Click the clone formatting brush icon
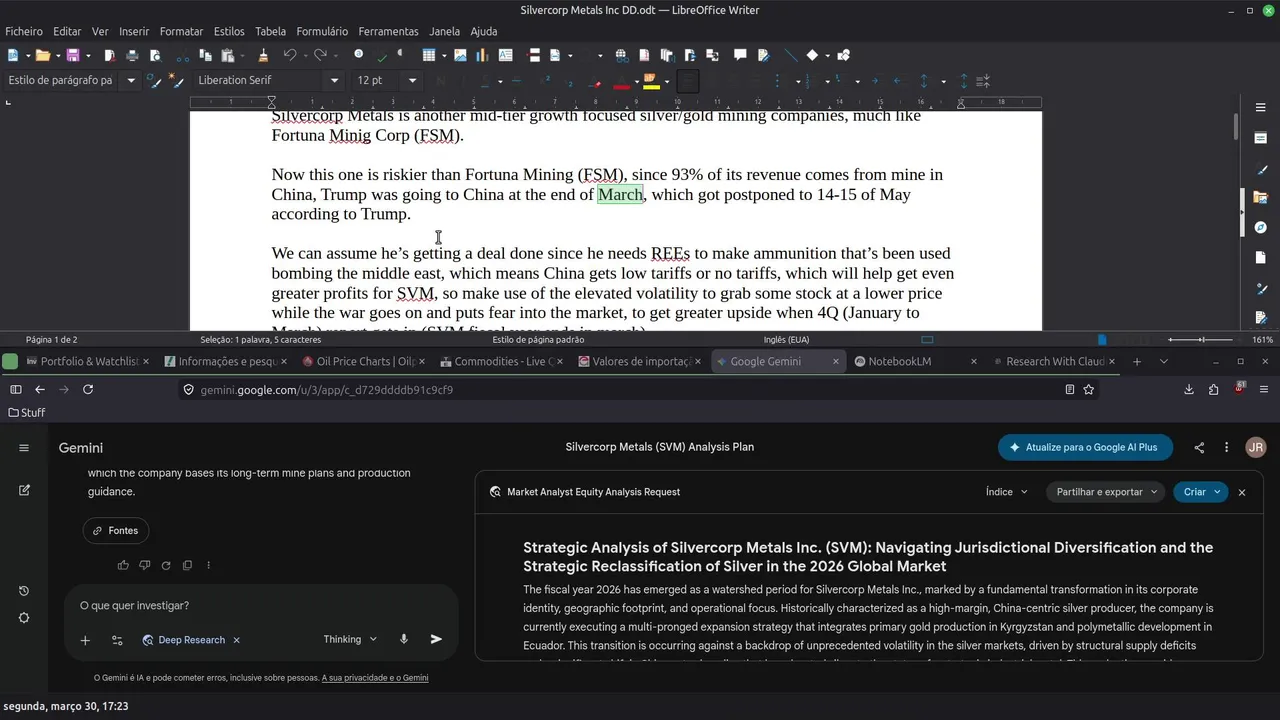1280x720 pixels. tap(263, 55)
